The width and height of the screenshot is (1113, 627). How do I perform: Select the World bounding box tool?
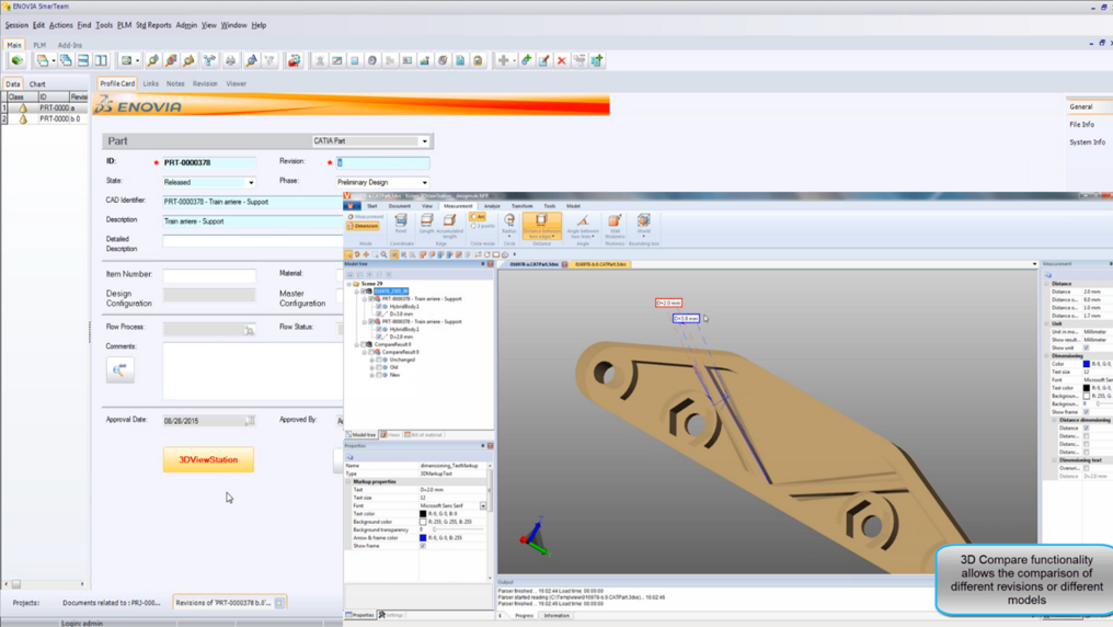(644, 224)
